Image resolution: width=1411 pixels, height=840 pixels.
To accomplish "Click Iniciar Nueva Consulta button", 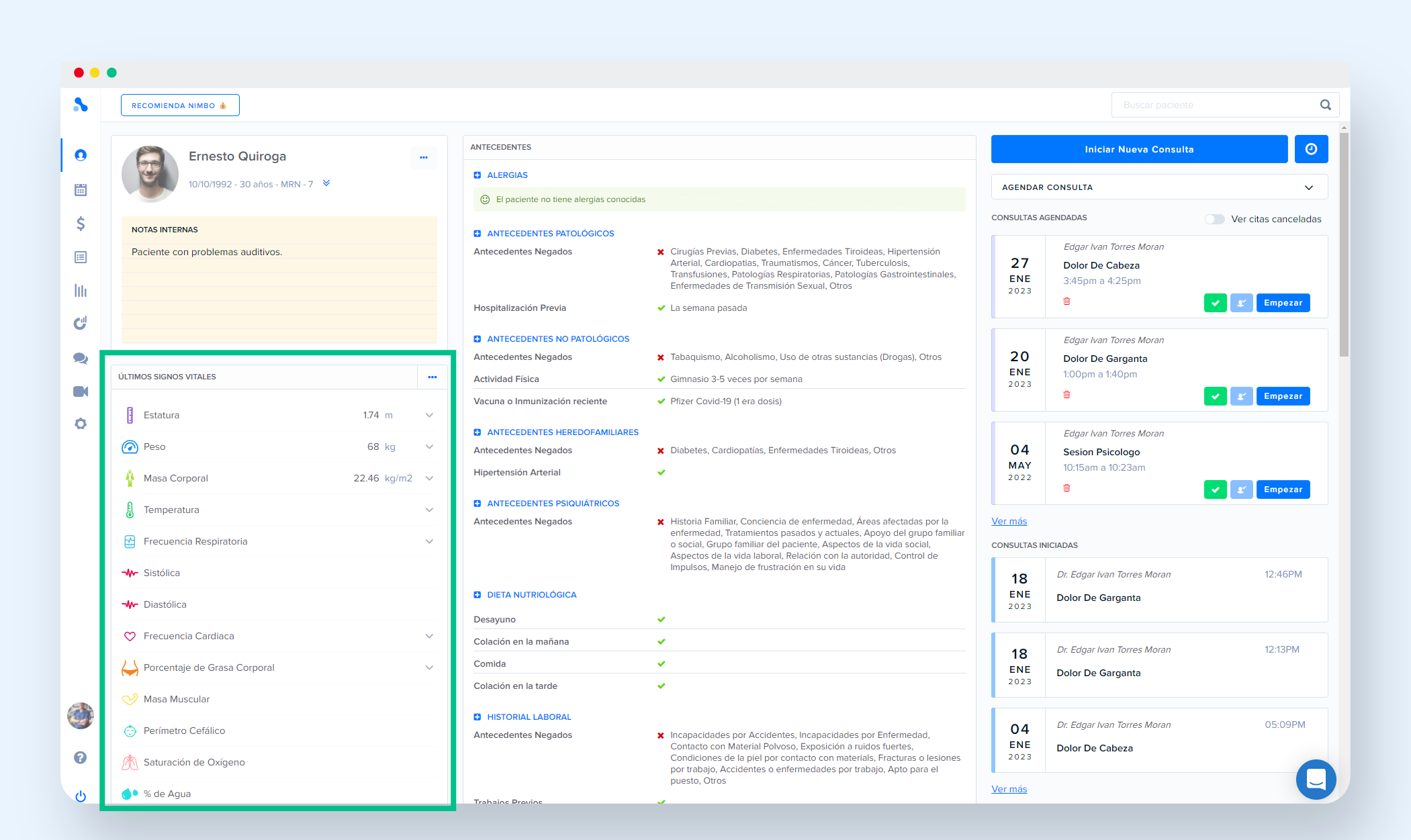I will coord(1139,149).
